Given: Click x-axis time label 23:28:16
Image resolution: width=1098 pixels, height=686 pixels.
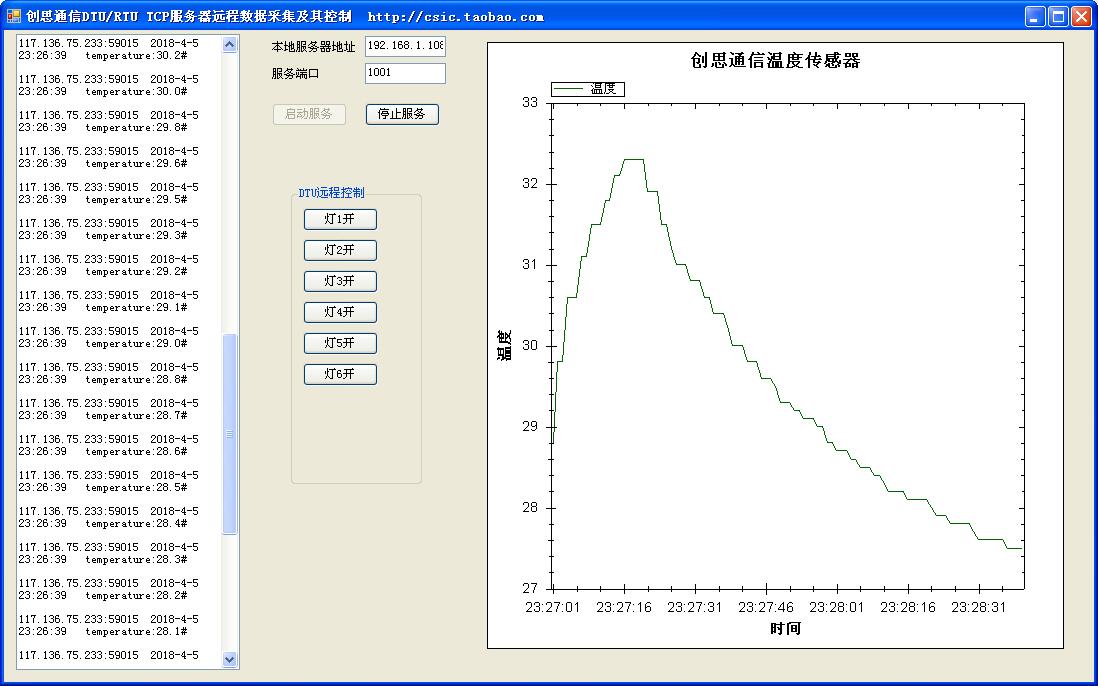Looking at the screenshot, I should [908, 608].
